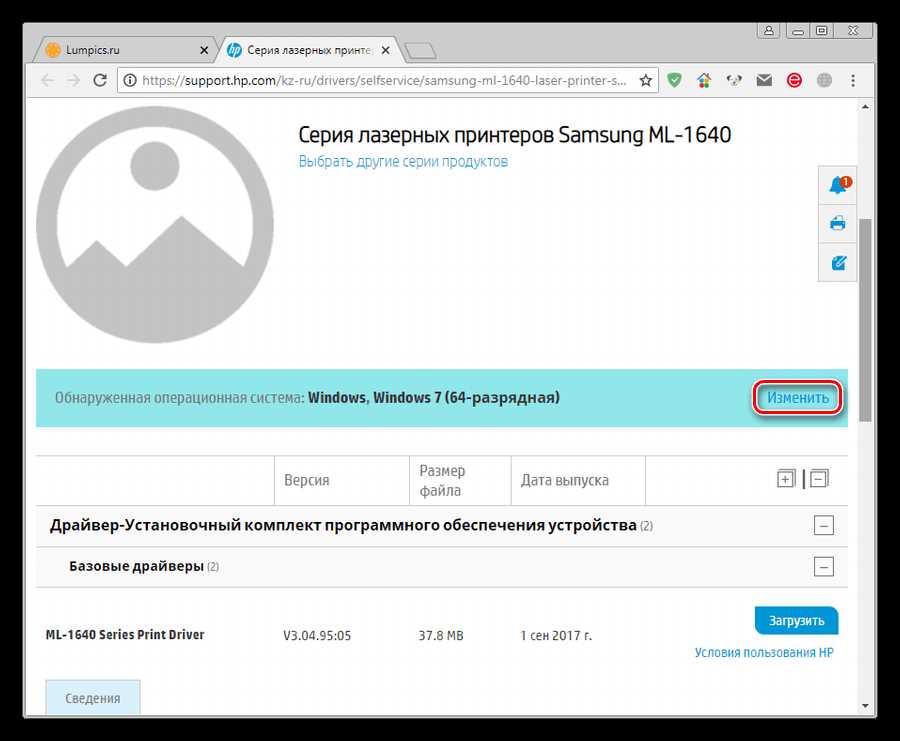
Task: Click the version value V3.04.95:05
Action: coord(317,635)
